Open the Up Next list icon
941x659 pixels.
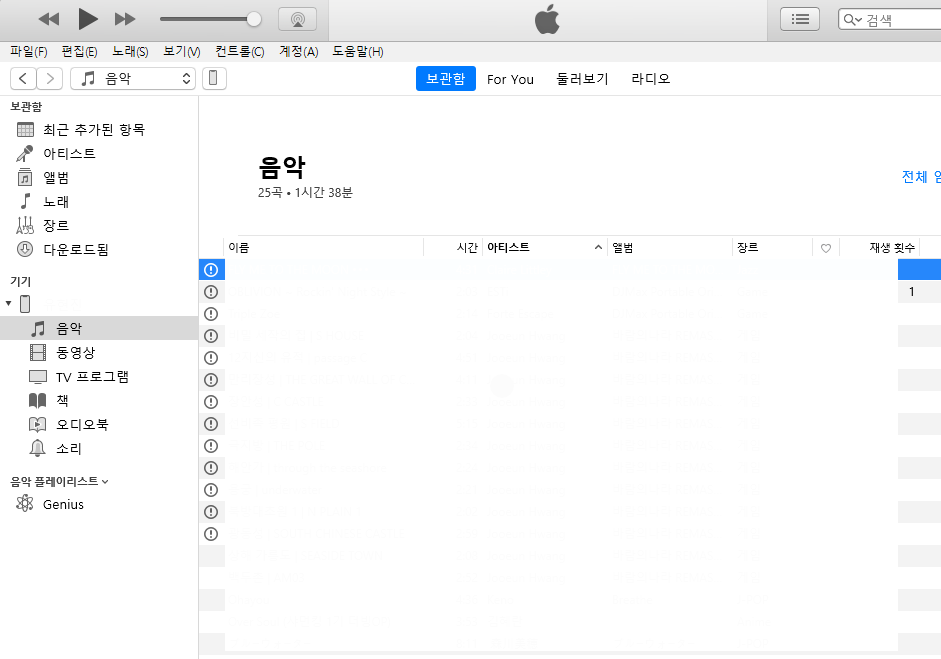click(799, 19)
